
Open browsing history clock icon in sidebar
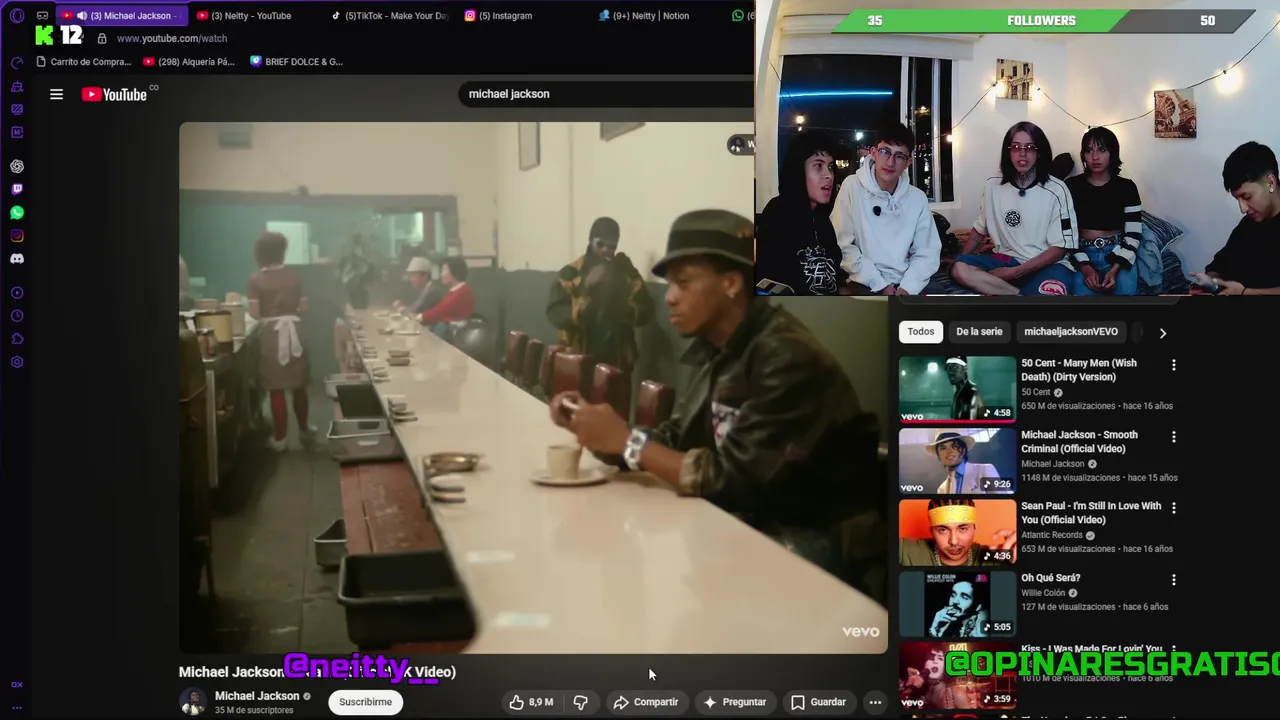click(17, 316)
